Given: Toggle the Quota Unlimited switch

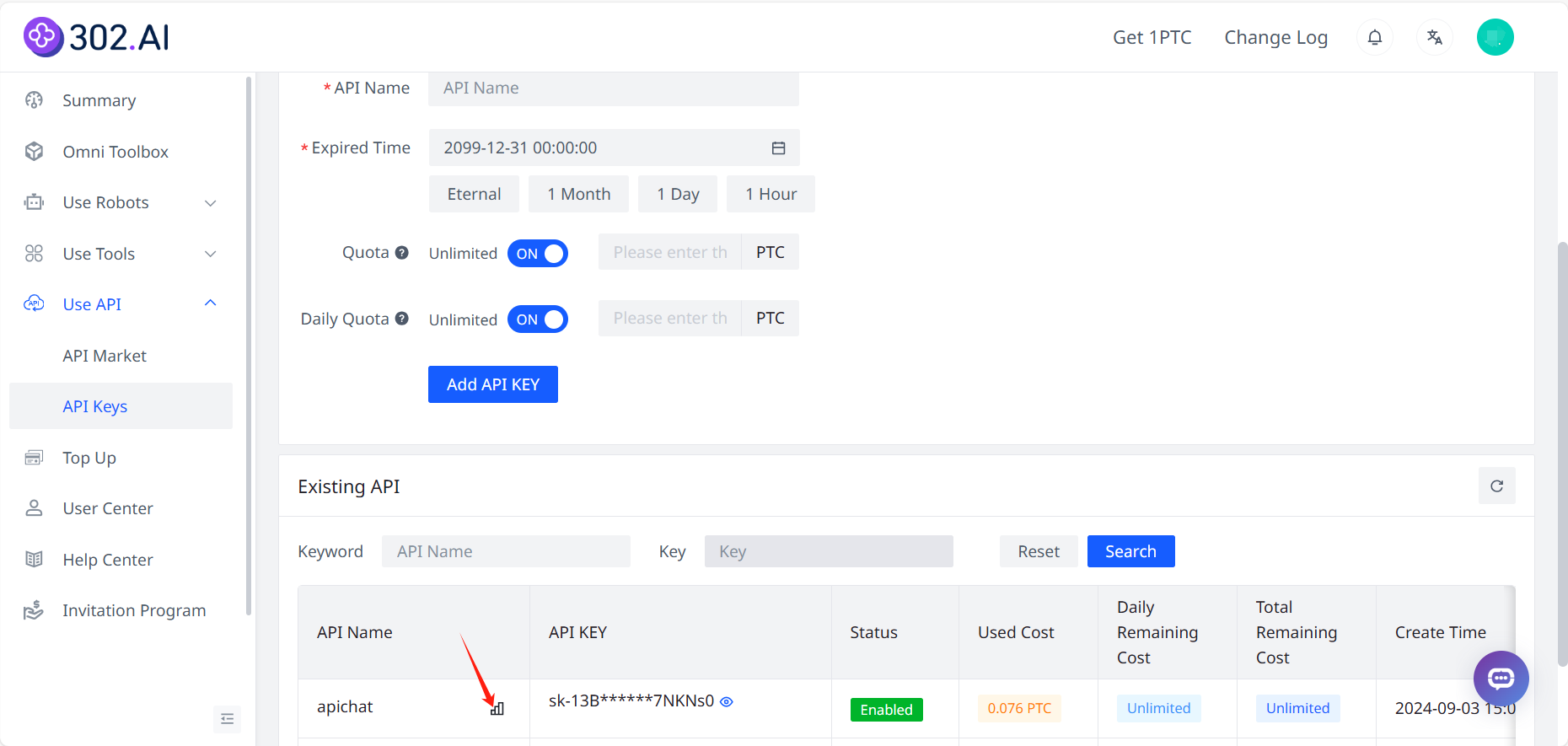Looking at the screenshot, I should (x=538, y=253).
